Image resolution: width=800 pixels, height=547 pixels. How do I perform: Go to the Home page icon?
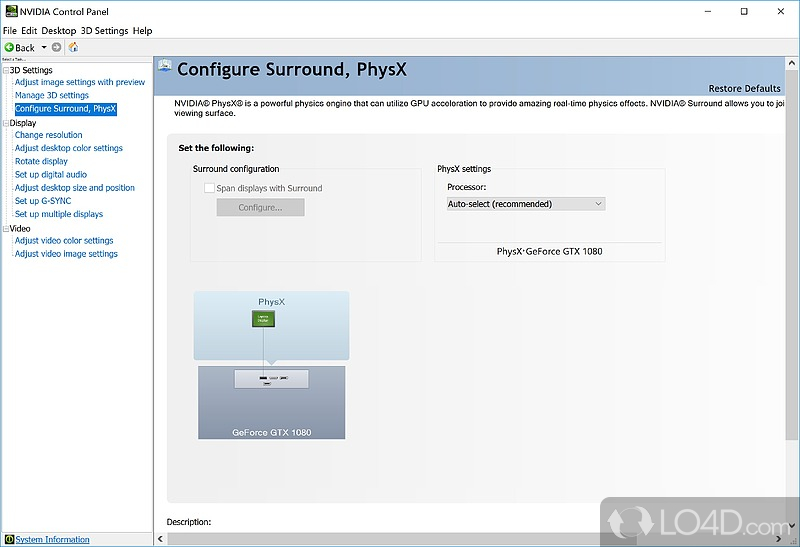73,47
